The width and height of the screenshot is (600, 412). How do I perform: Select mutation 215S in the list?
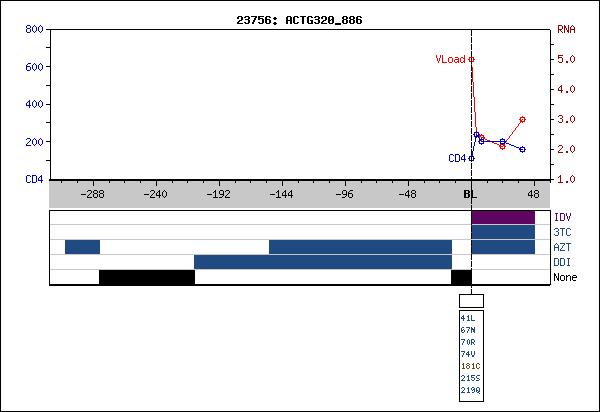tap(469, 378)
